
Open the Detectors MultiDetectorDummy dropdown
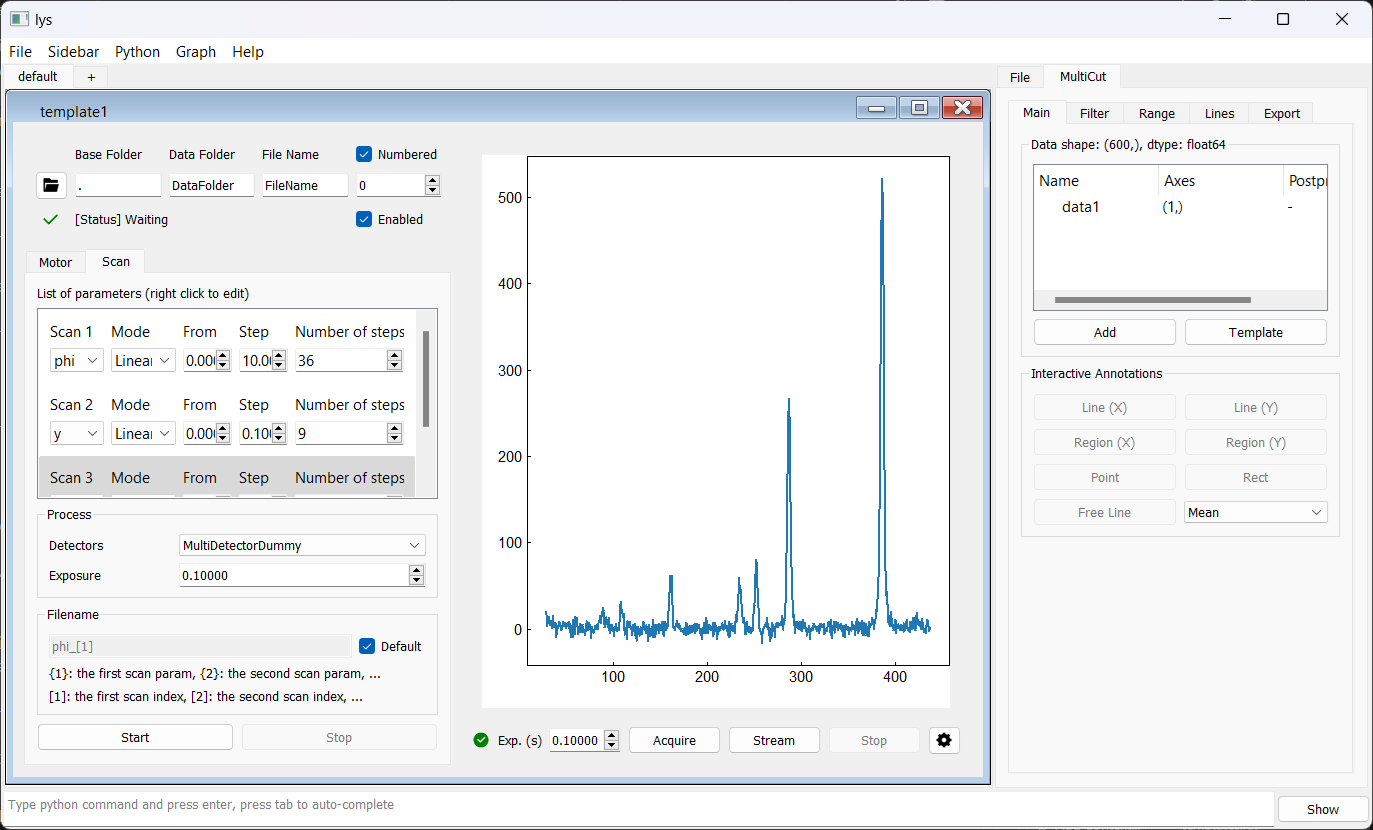(302, 545)
